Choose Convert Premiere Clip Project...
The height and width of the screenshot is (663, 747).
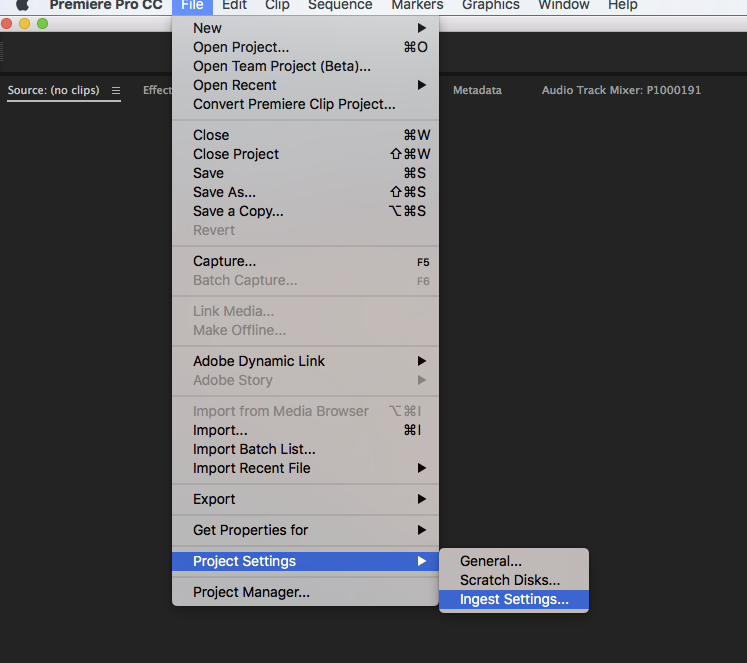tap(305, 104)
